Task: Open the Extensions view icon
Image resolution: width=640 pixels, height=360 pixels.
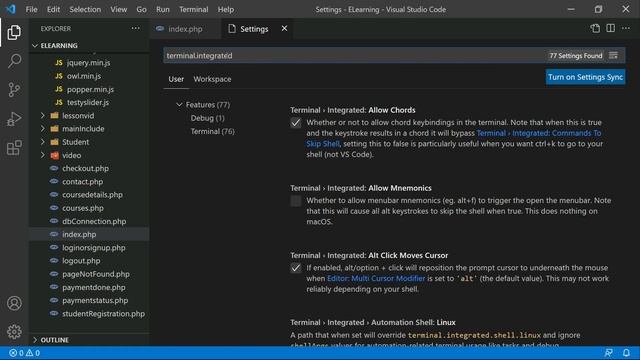Action: click(x=14, y=148)
